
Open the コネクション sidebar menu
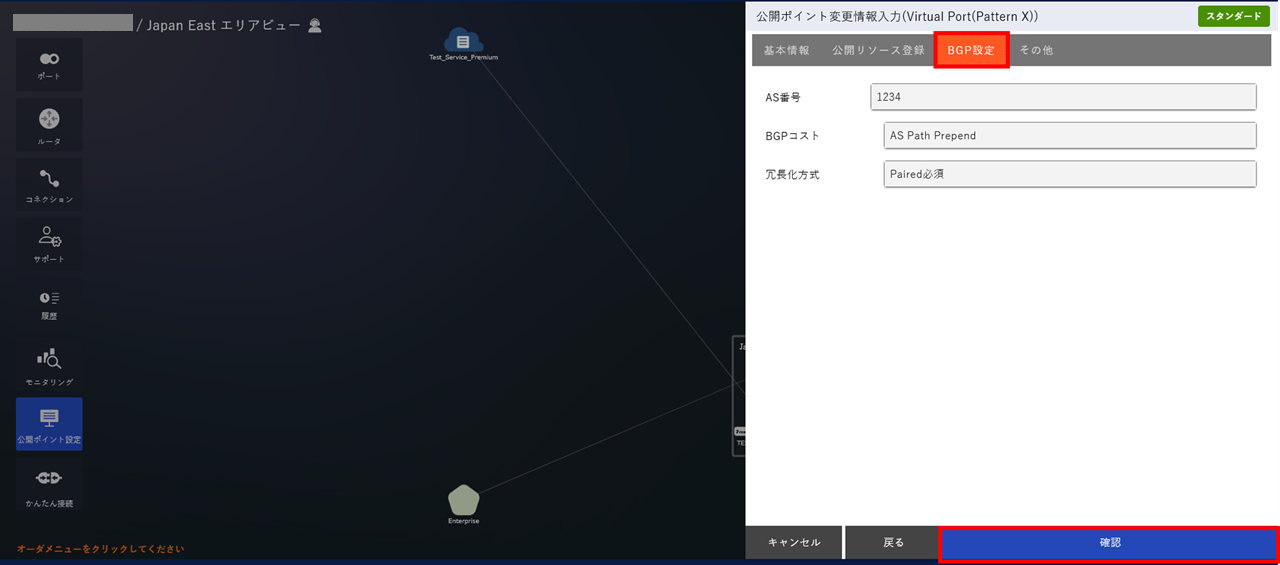pos(49,184)
